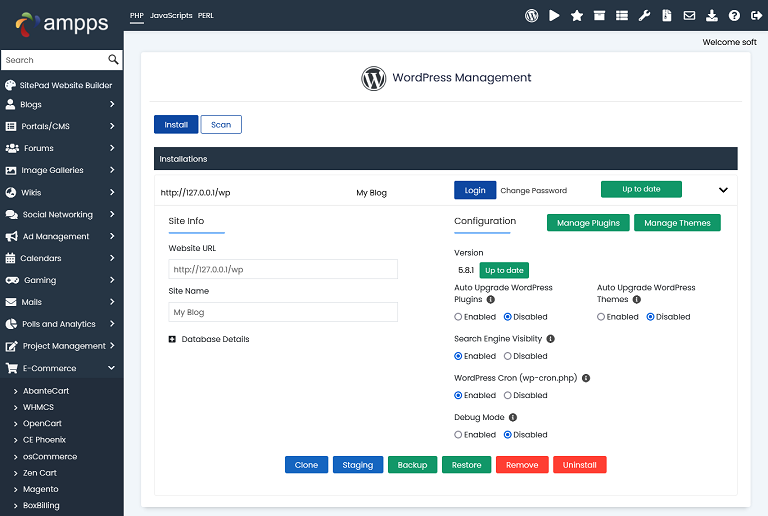Viewport: 768px width, 516px height.
Task: Disable search engine visibility
Action: tap(507, 356)
